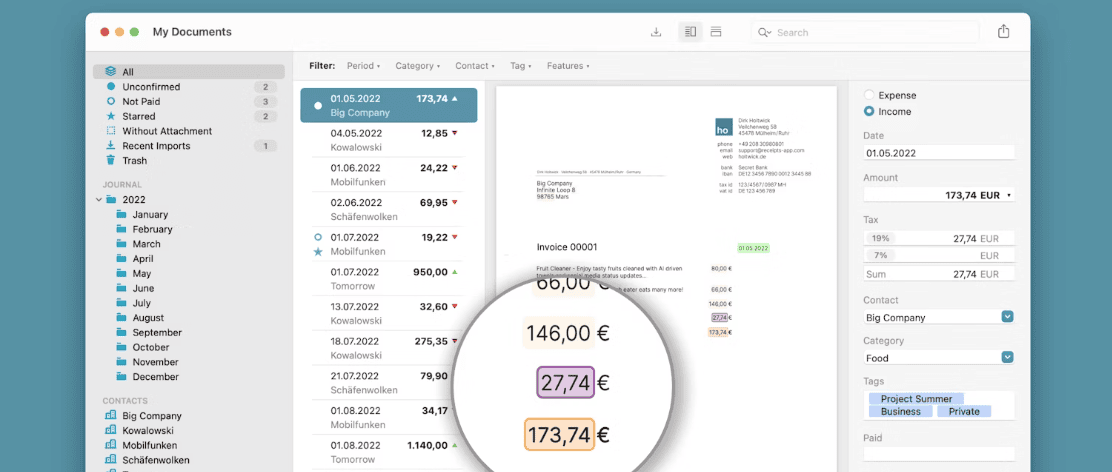Click the white dot on the Big Company entry
Image resolution: width=1112 pixels, height=472 pixels.
click(x=318, y=106)
